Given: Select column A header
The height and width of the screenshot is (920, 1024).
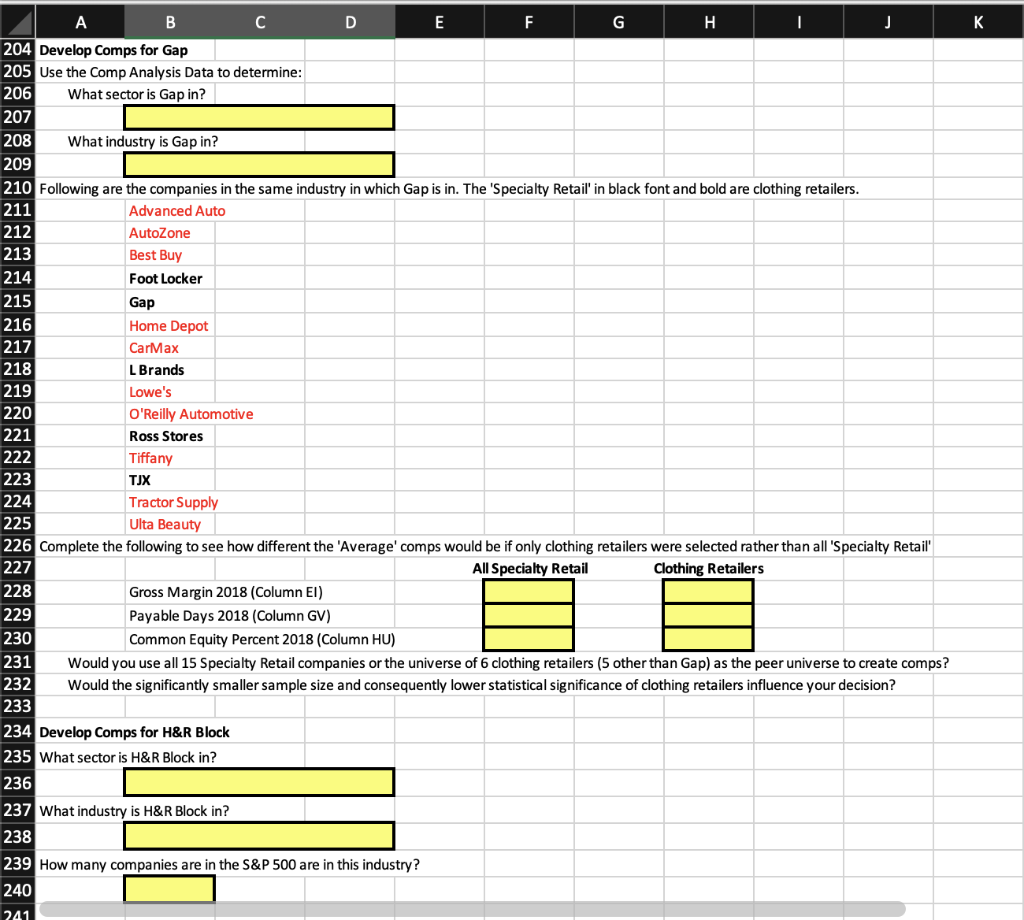Looking at the screenshot, I should [x=80, y=21].
